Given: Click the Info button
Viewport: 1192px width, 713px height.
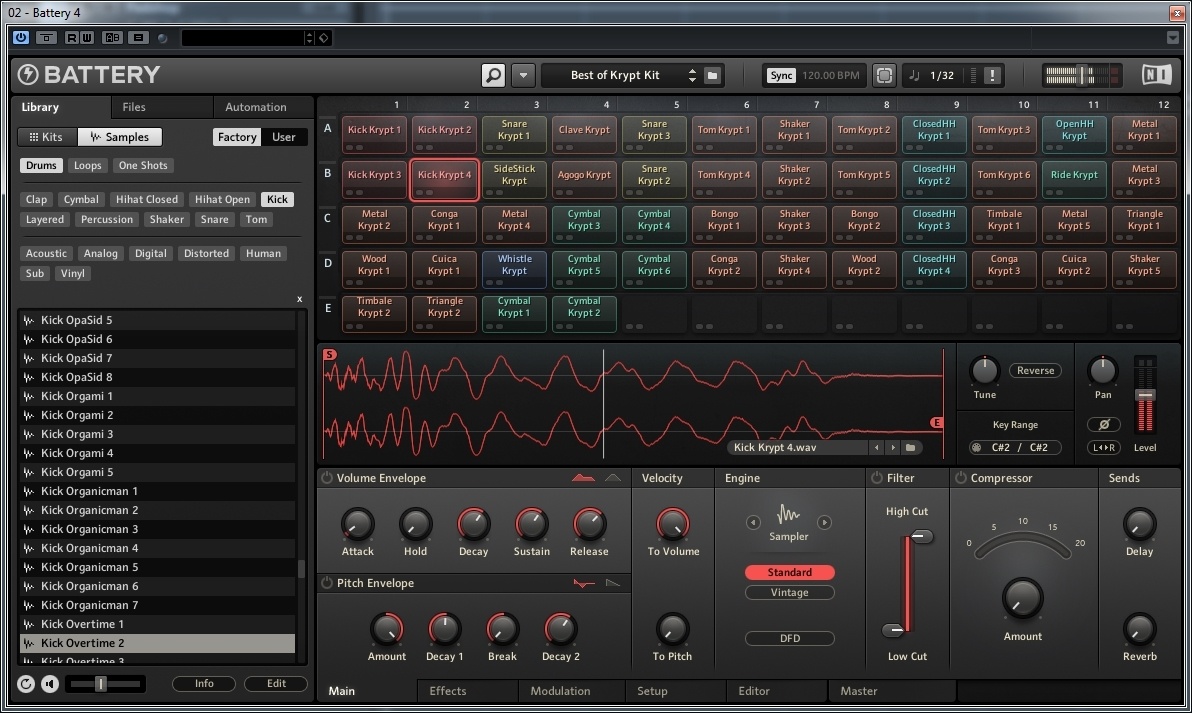Looking at the screenshot, I should click(204, 683).
